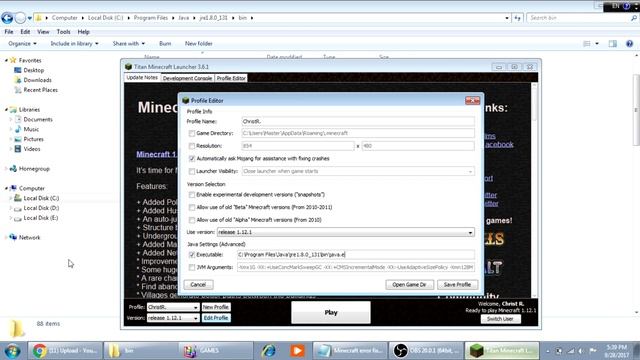Enable the Launcher Visibility checkbox
The image size is (640, 360).
192,171
